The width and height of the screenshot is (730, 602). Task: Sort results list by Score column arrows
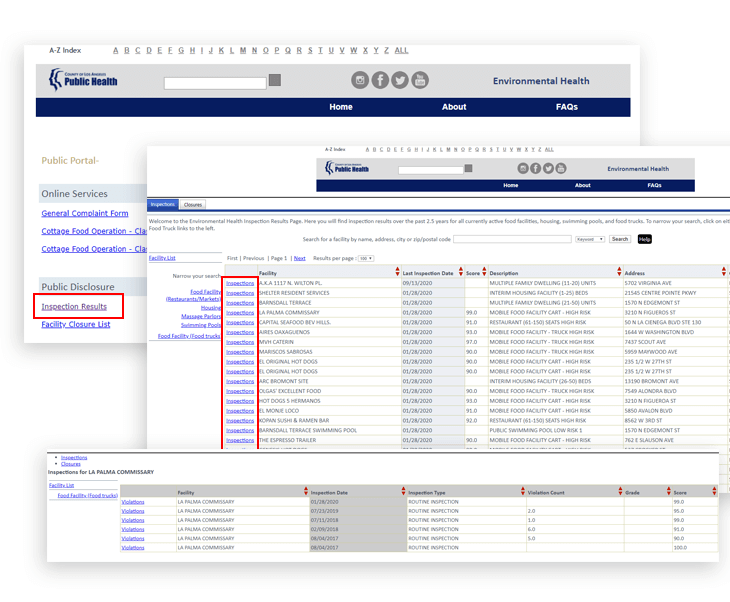(484, 271)
